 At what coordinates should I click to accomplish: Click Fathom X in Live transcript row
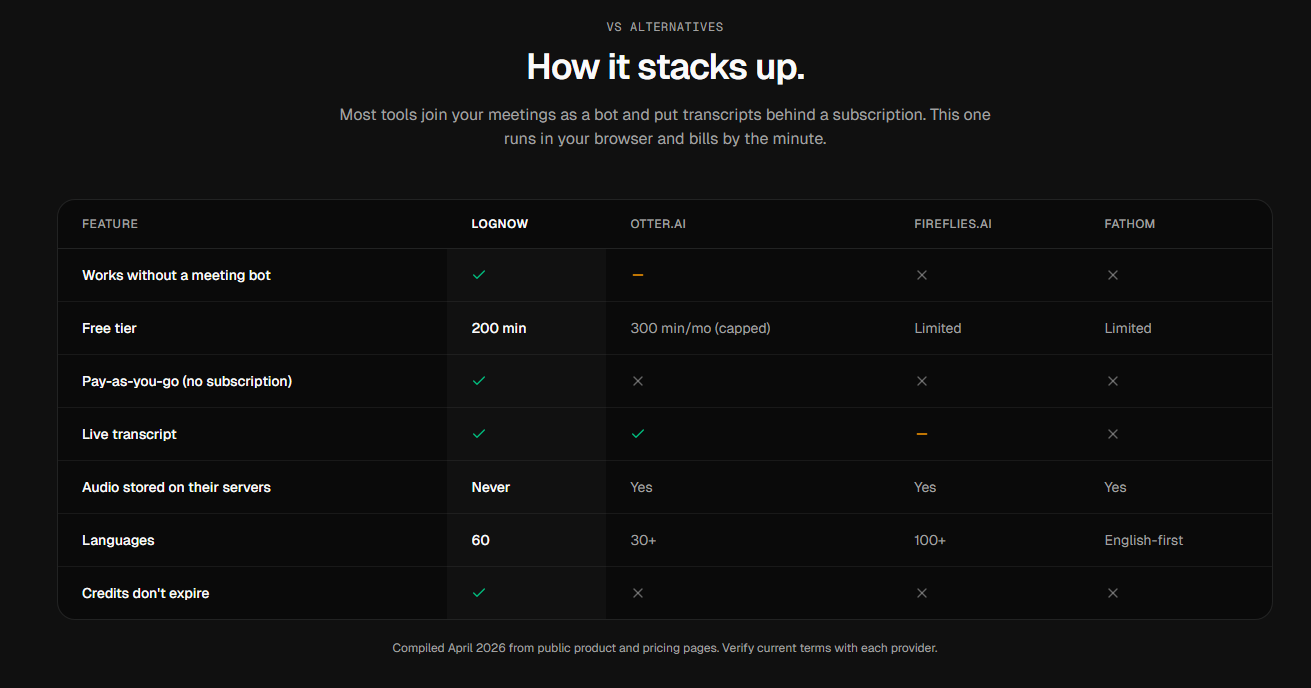pos(1113,434)
